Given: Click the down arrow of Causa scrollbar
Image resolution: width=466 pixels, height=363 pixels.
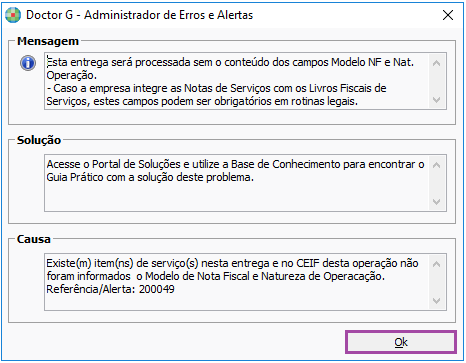Looking at the screenshot, I should 436,301.
